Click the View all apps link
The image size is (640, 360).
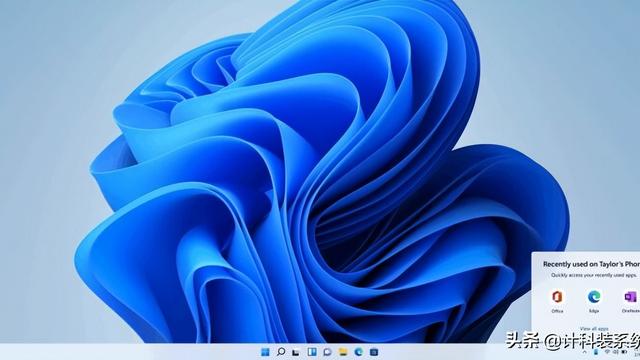tap(594, 329)
